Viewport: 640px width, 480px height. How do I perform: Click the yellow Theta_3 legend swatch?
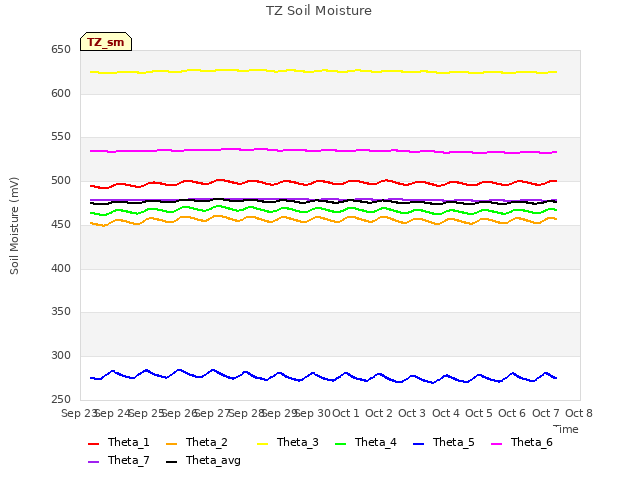pos(262,444)
